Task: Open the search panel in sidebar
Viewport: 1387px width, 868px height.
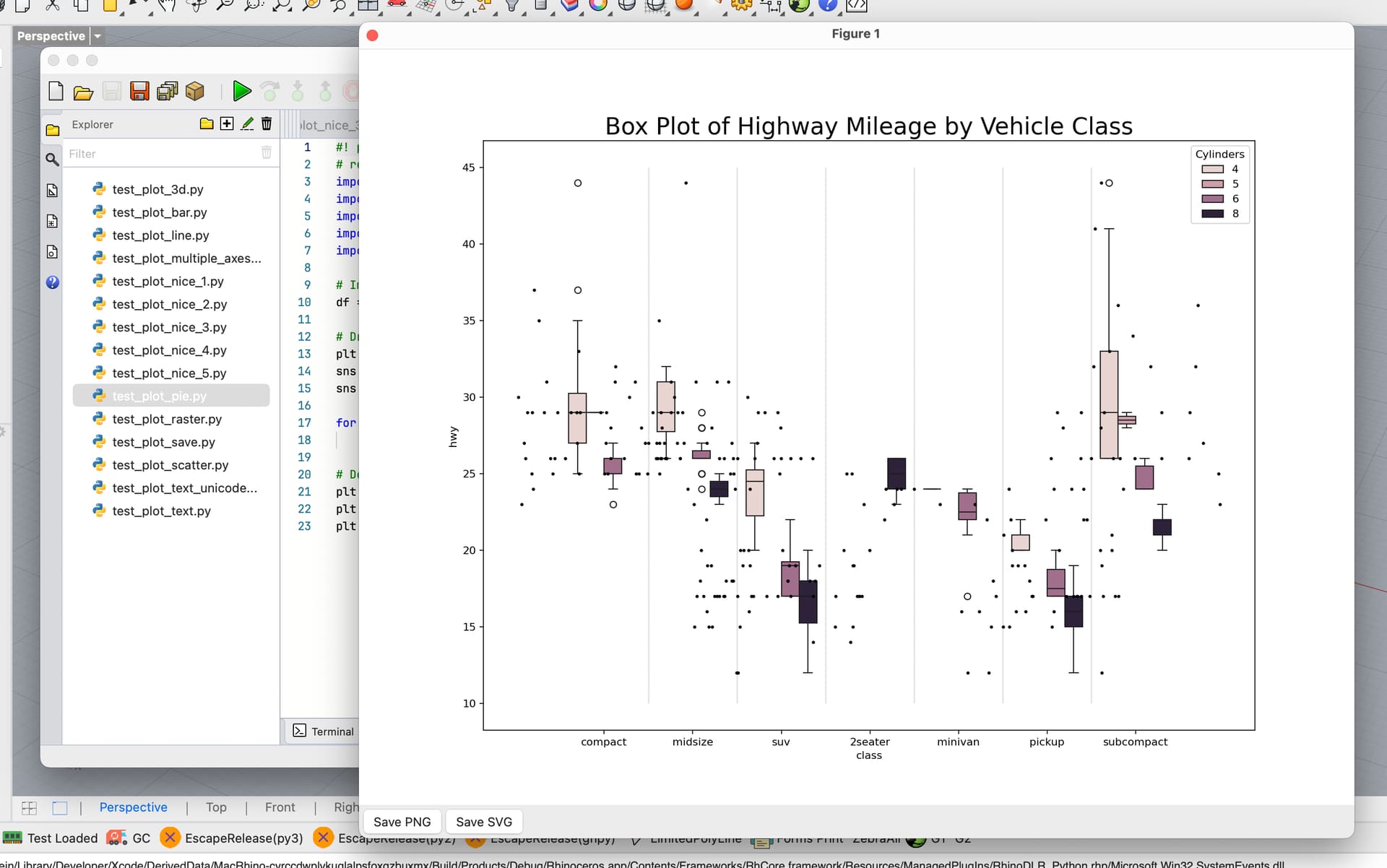Action: 52,160
